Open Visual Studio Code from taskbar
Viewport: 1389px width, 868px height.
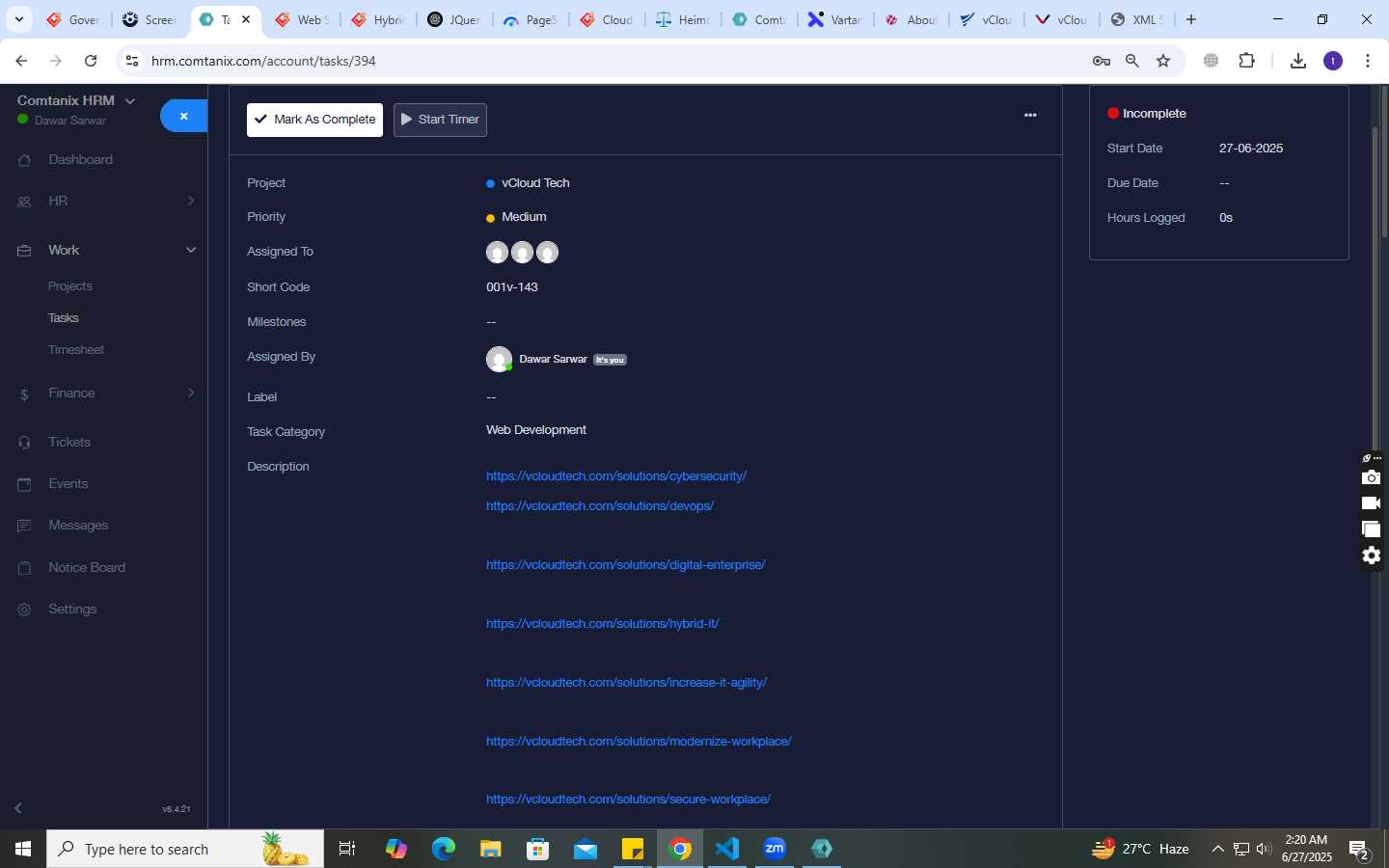click(x=727, y=849)
